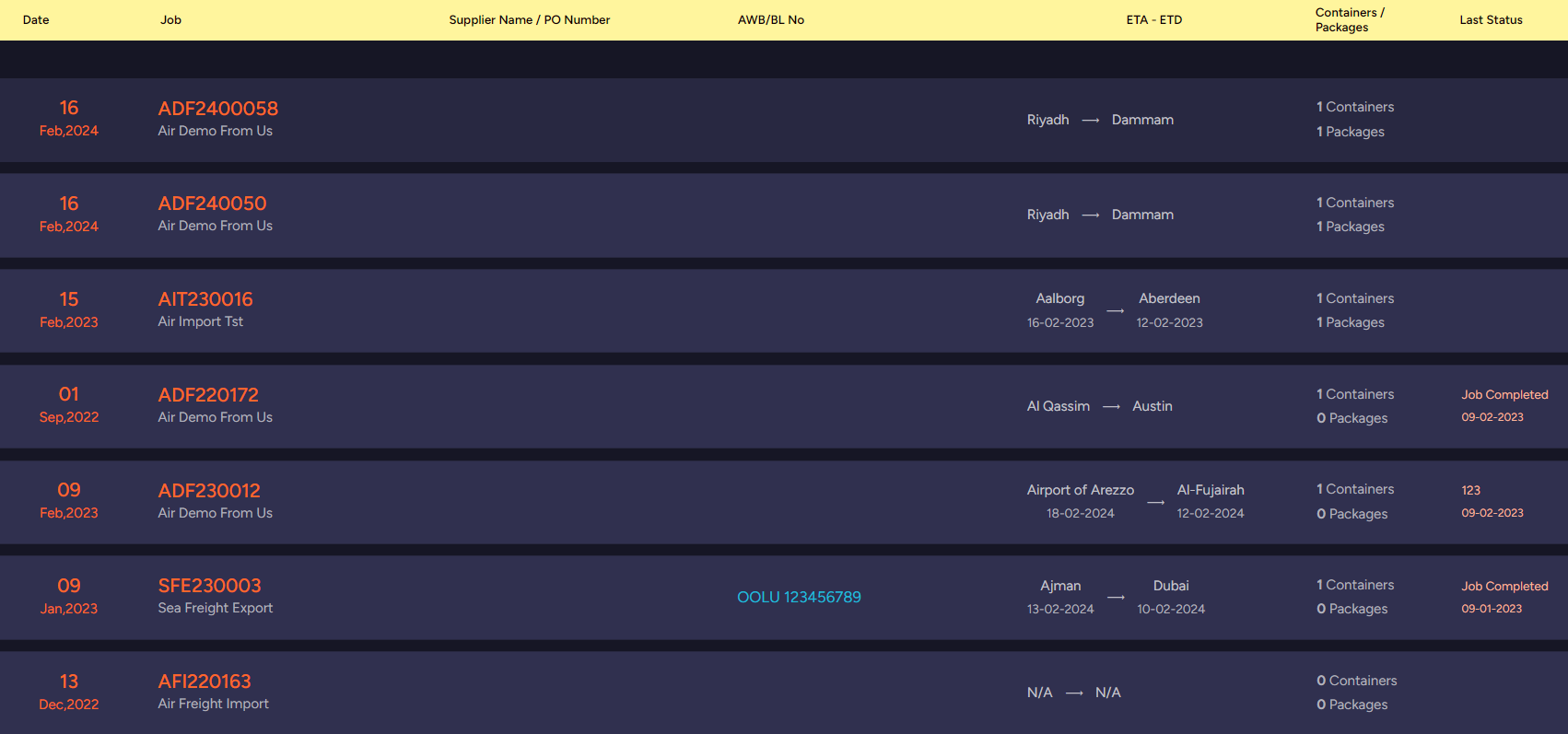The height and width of the screenshot is (734, 1568).
Task: Click Airport of Arezzo text
Action: point(1081,490)
